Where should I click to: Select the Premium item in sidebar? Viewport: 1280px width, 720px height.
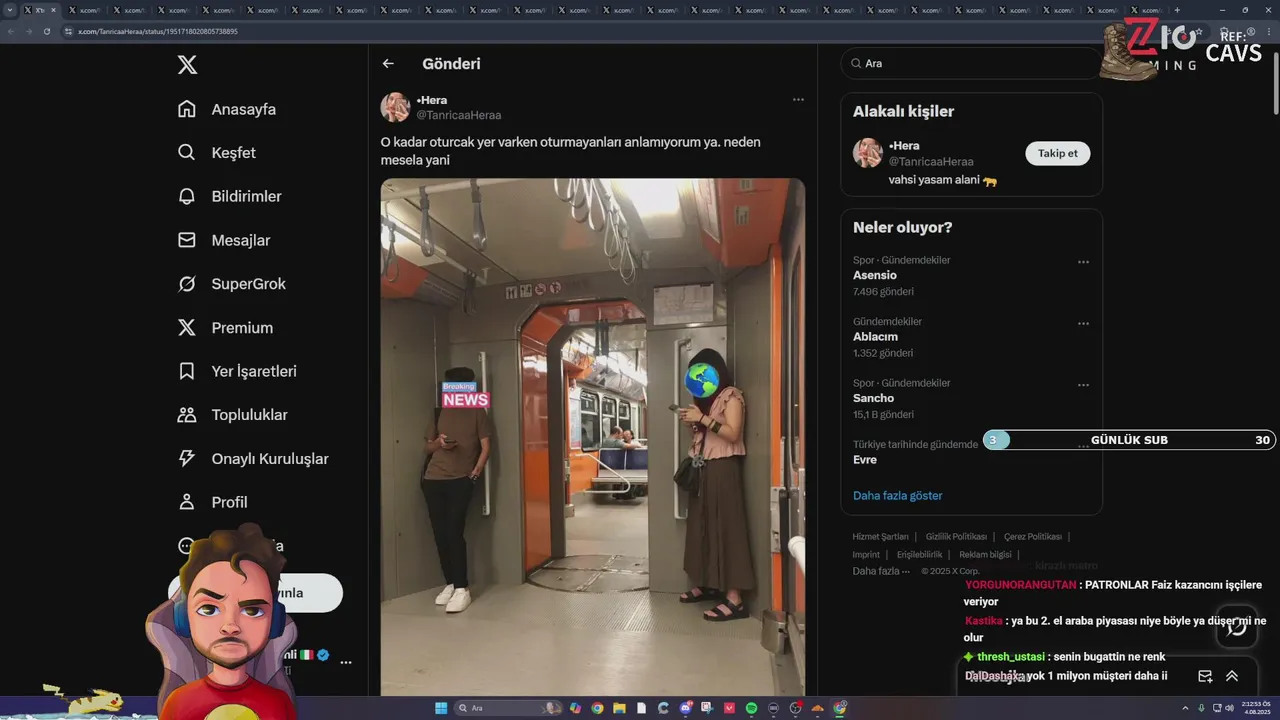(x=225, y=328)
